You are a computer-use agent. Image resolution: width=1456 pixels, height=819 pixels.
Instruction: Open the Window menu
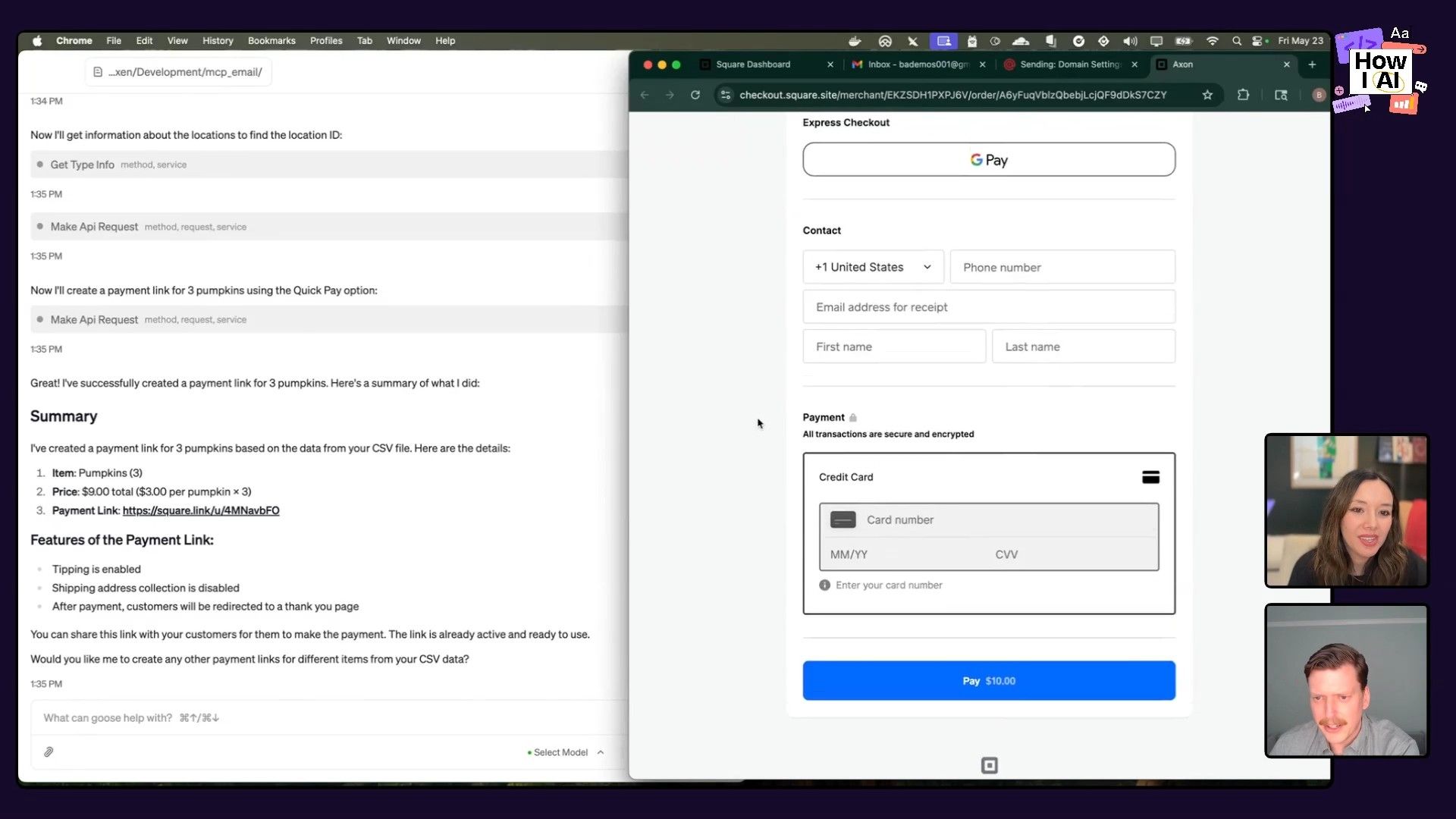403,41
